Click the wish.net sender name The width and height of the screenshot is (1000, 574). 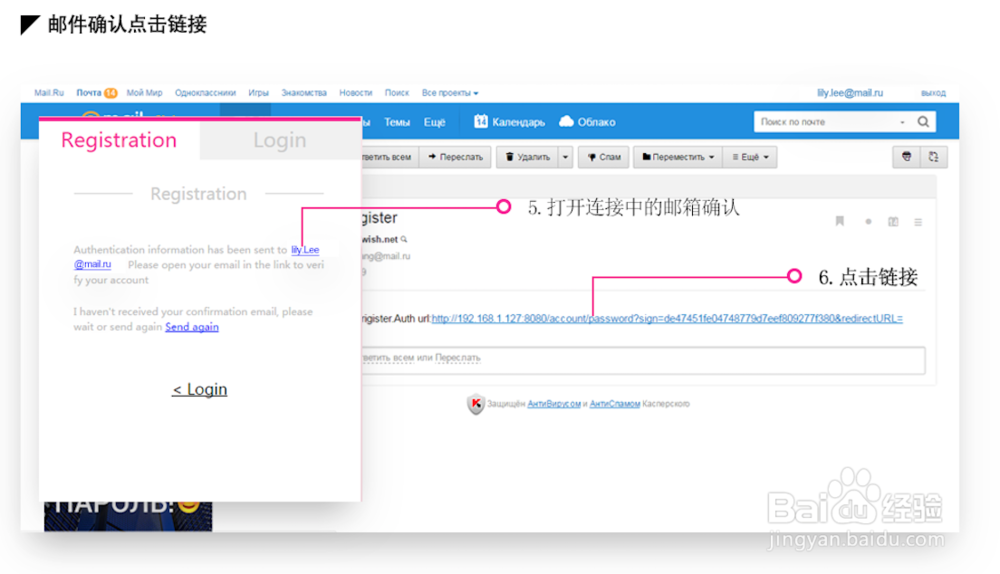point(380,239)
